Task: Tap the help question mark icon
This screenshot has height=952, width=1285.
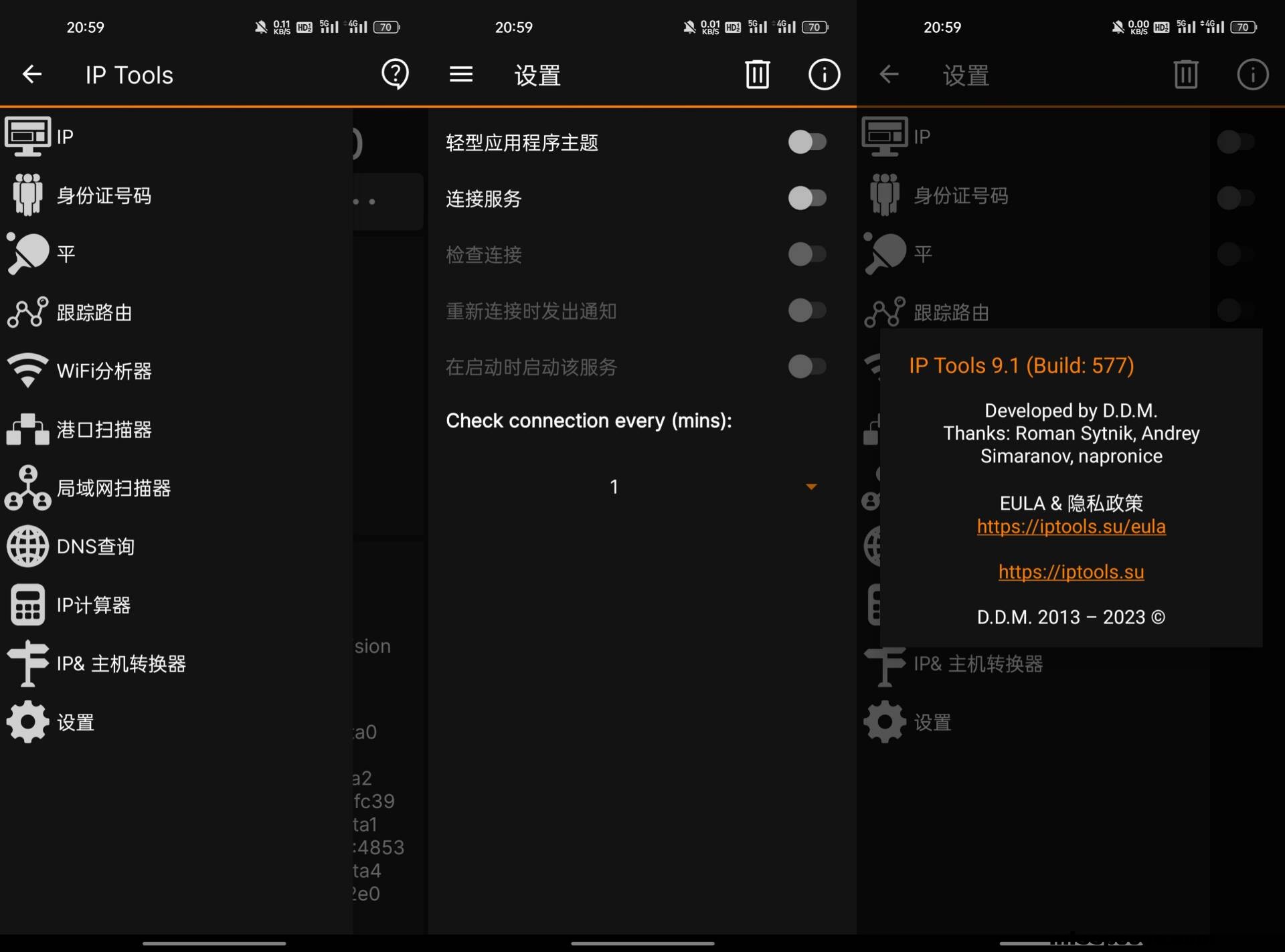Action: point(395,74)
